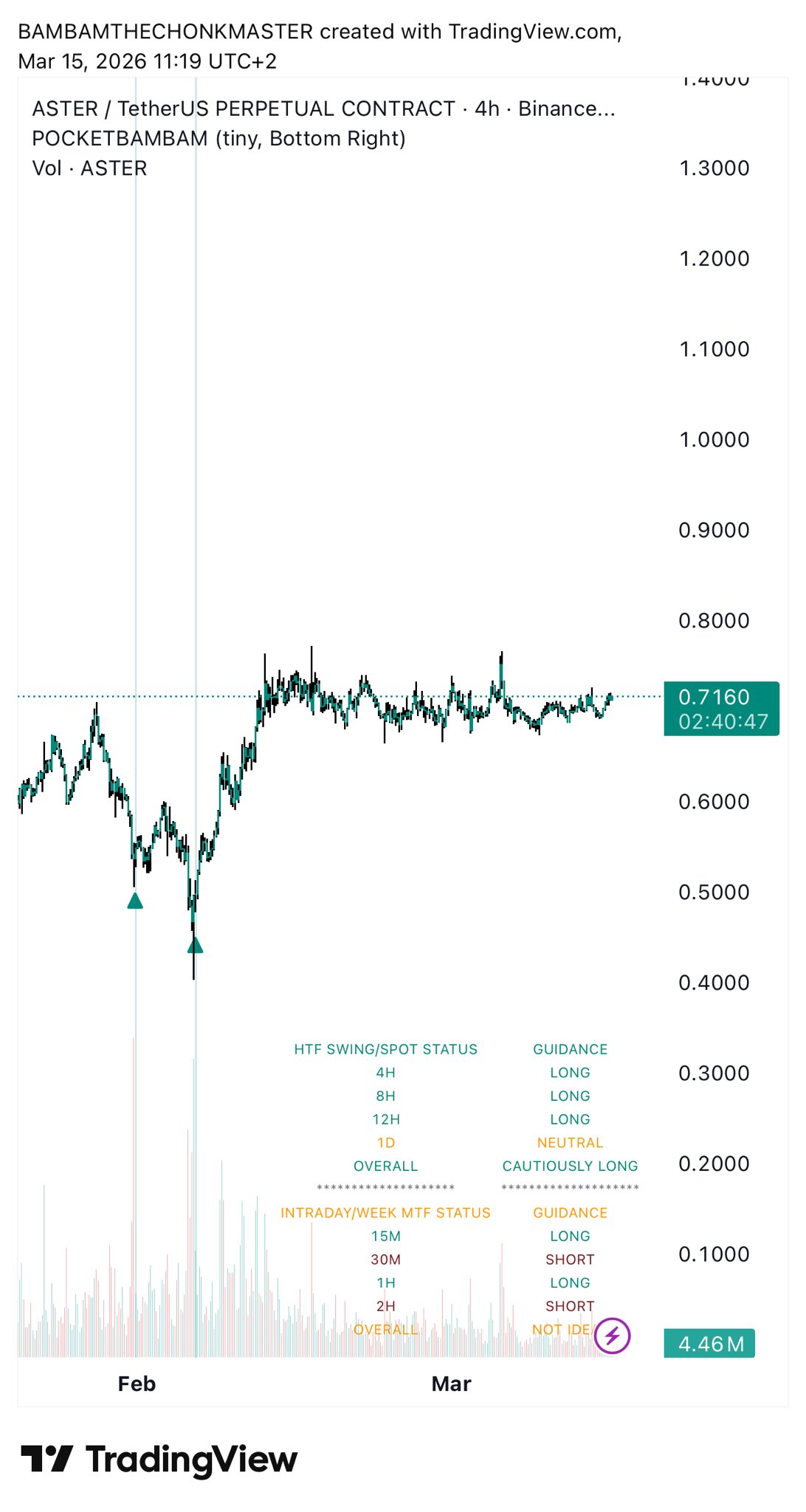
Task: Click the 30M row SHORT guidance
Action: [570, 1260]
